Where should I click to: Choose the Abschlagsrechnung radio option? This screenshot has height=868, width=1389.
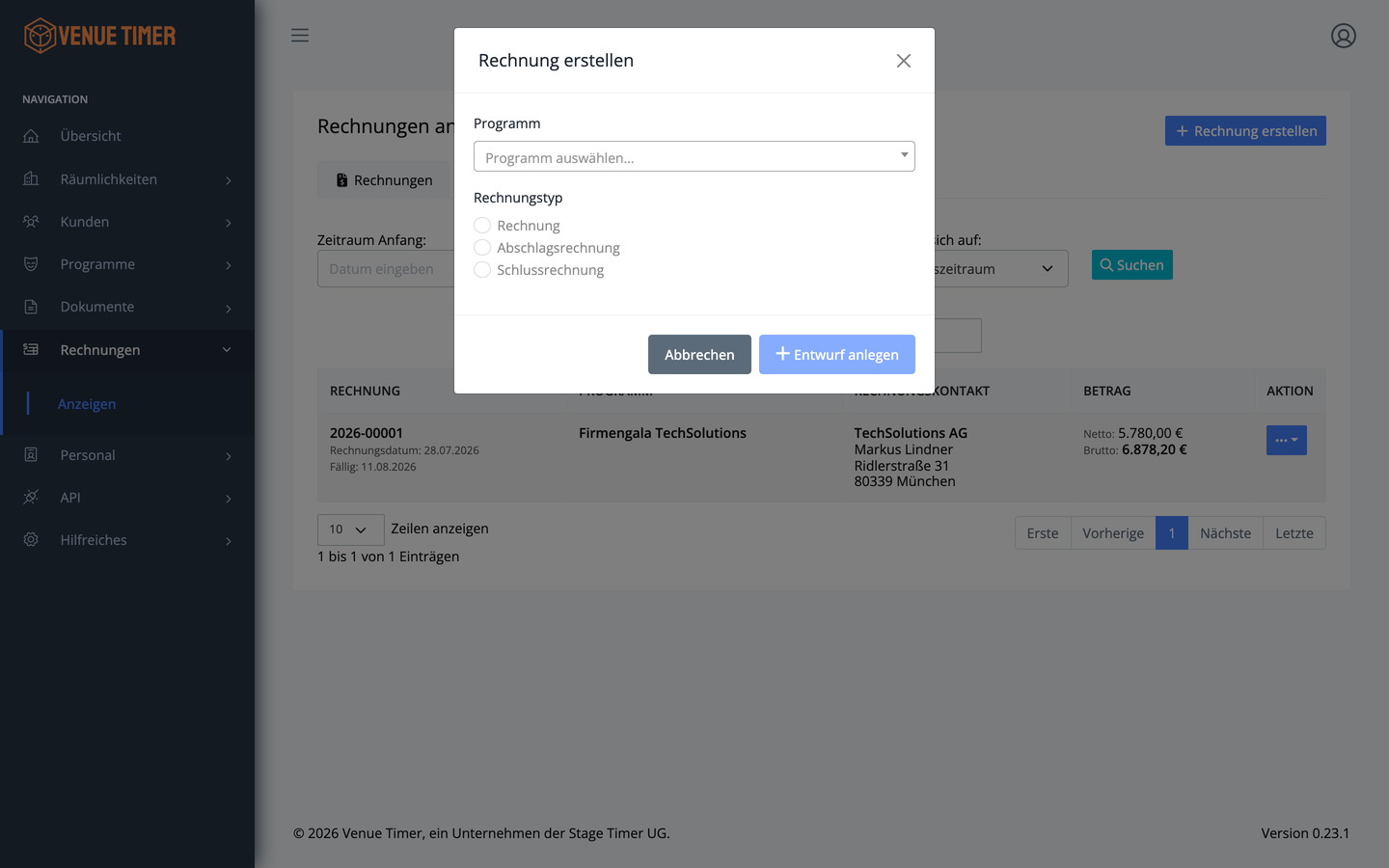(482, 247)
